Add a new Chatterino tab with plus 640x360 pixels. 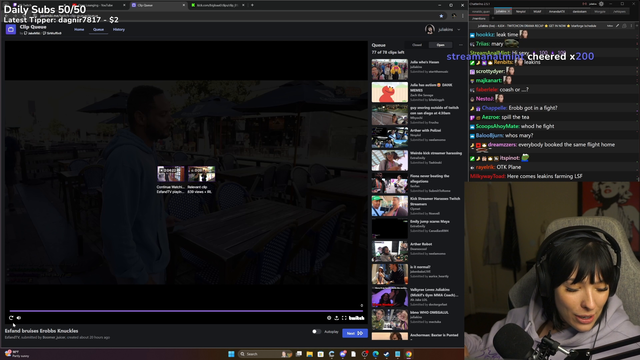493,18
